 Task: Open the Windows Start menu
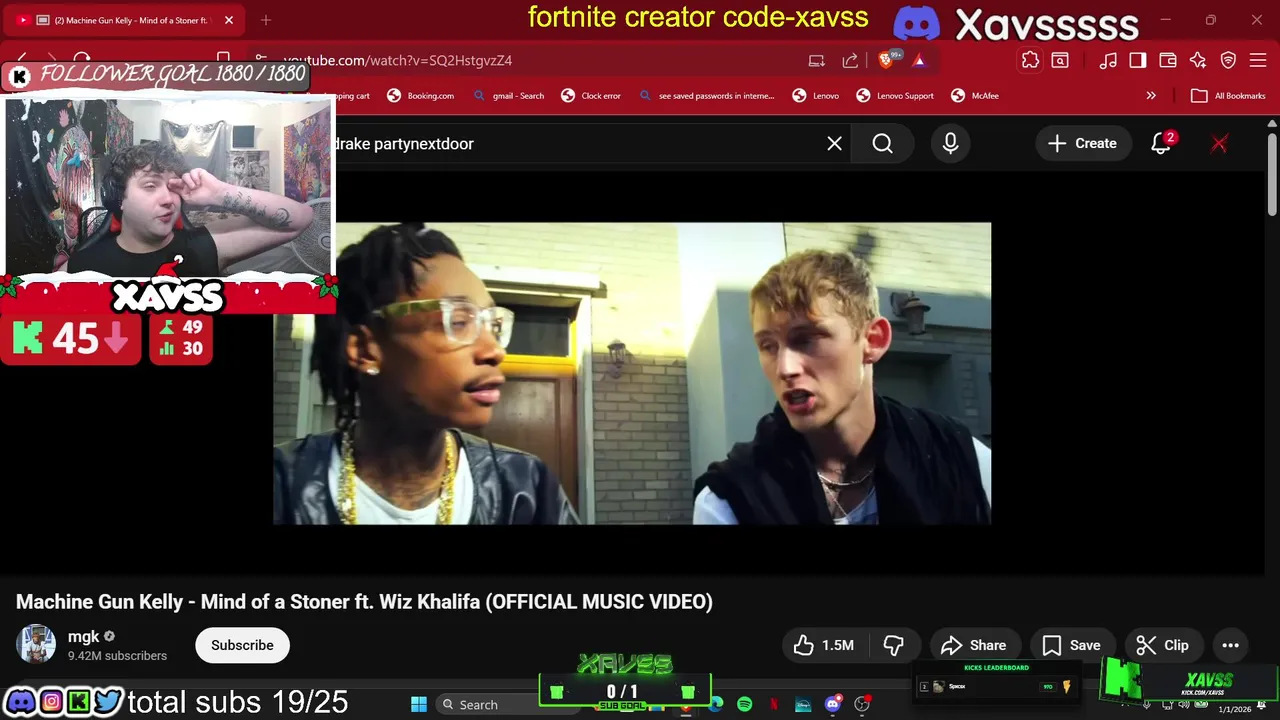point(419,704)
